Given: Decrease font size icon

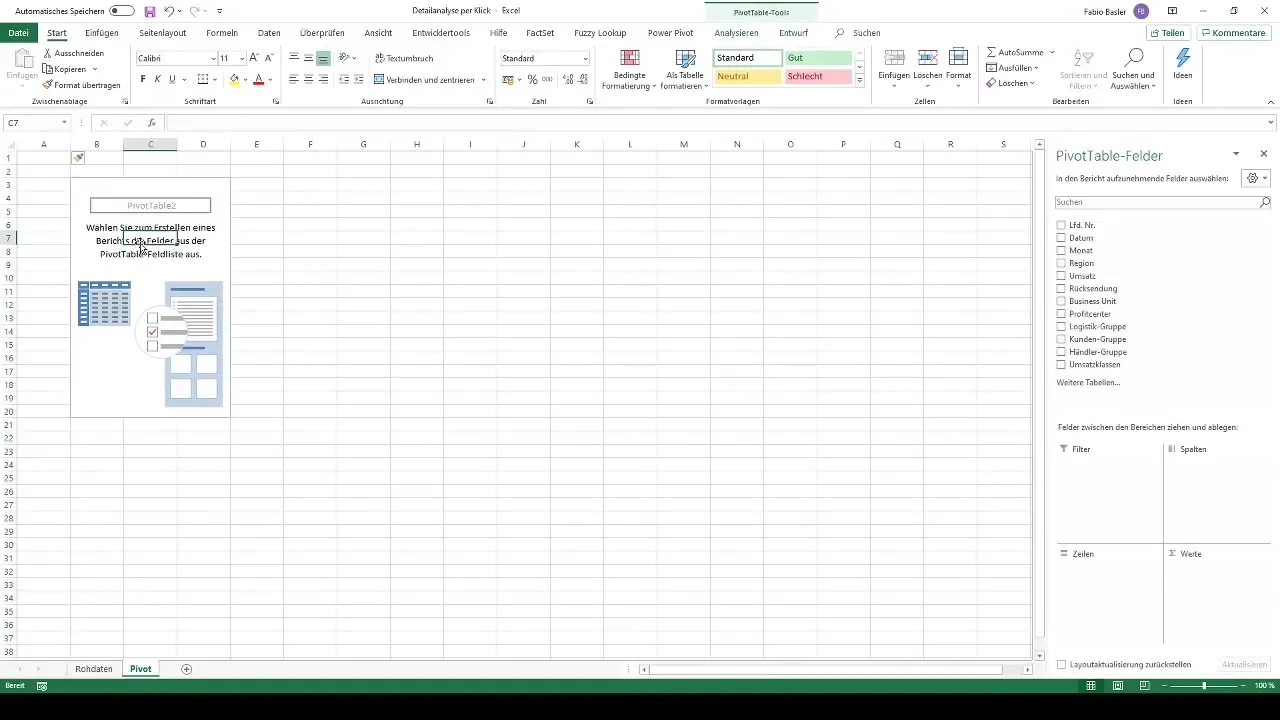Looking at the screenshot, I should pos(269,58).
